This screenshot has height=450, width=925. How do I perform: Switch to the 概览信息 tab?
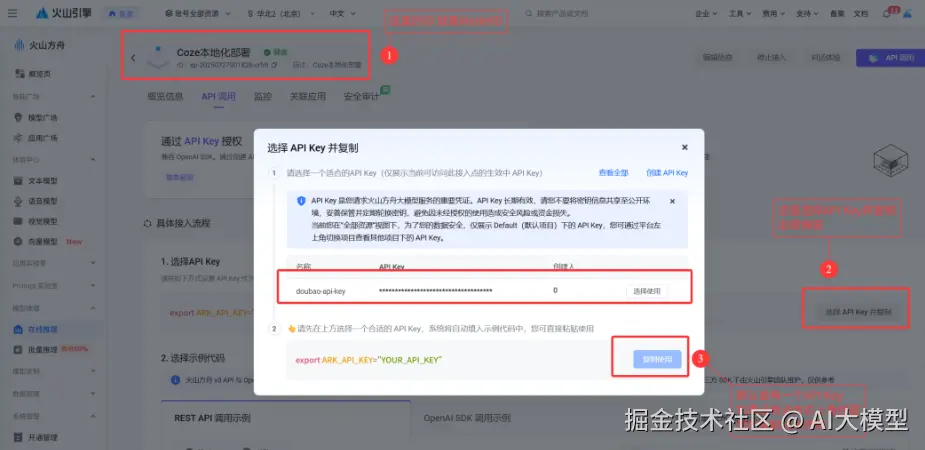point(165,96)
